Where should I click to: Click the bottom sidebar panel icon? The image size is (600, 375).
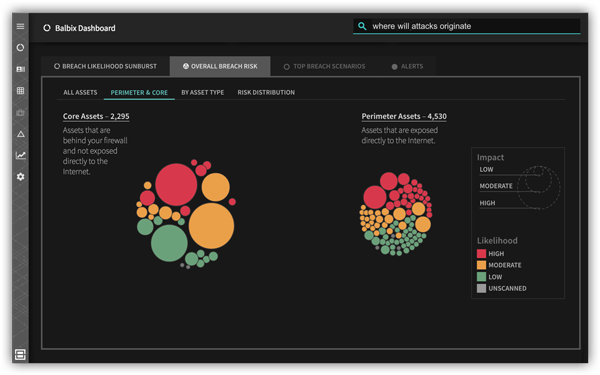pos(20,354)
